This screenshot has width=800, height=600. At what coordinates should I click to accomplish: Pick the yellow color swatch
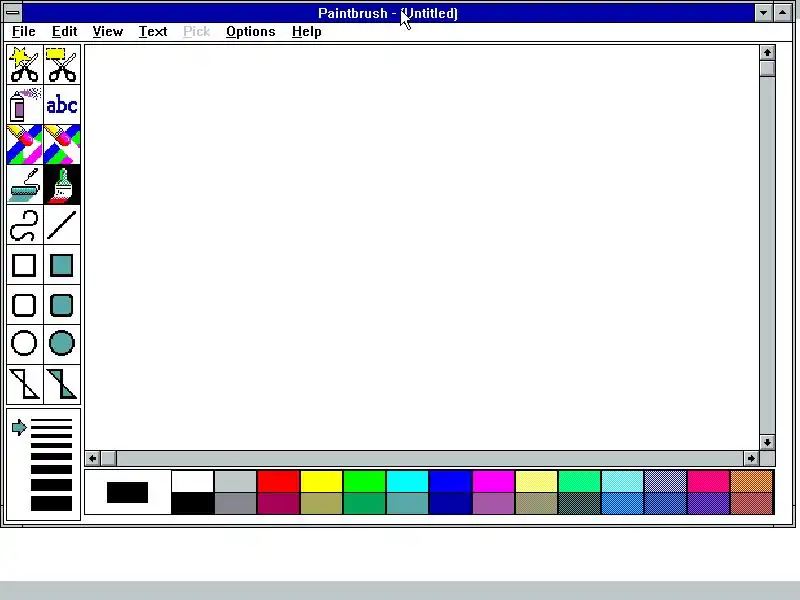point(321,481)
